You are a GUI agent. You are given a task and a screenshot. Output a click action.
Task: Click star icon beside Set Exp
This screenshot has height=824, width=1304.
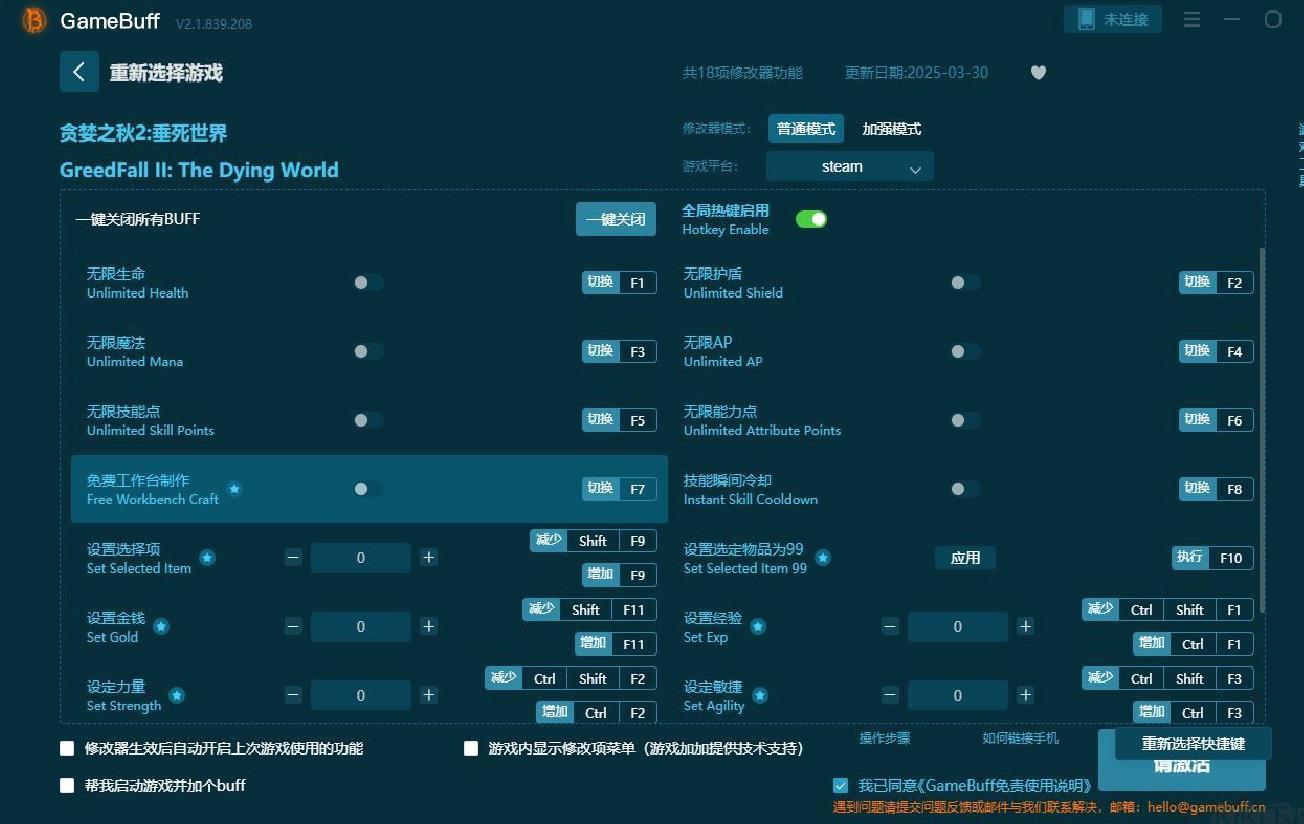(758, 627)
